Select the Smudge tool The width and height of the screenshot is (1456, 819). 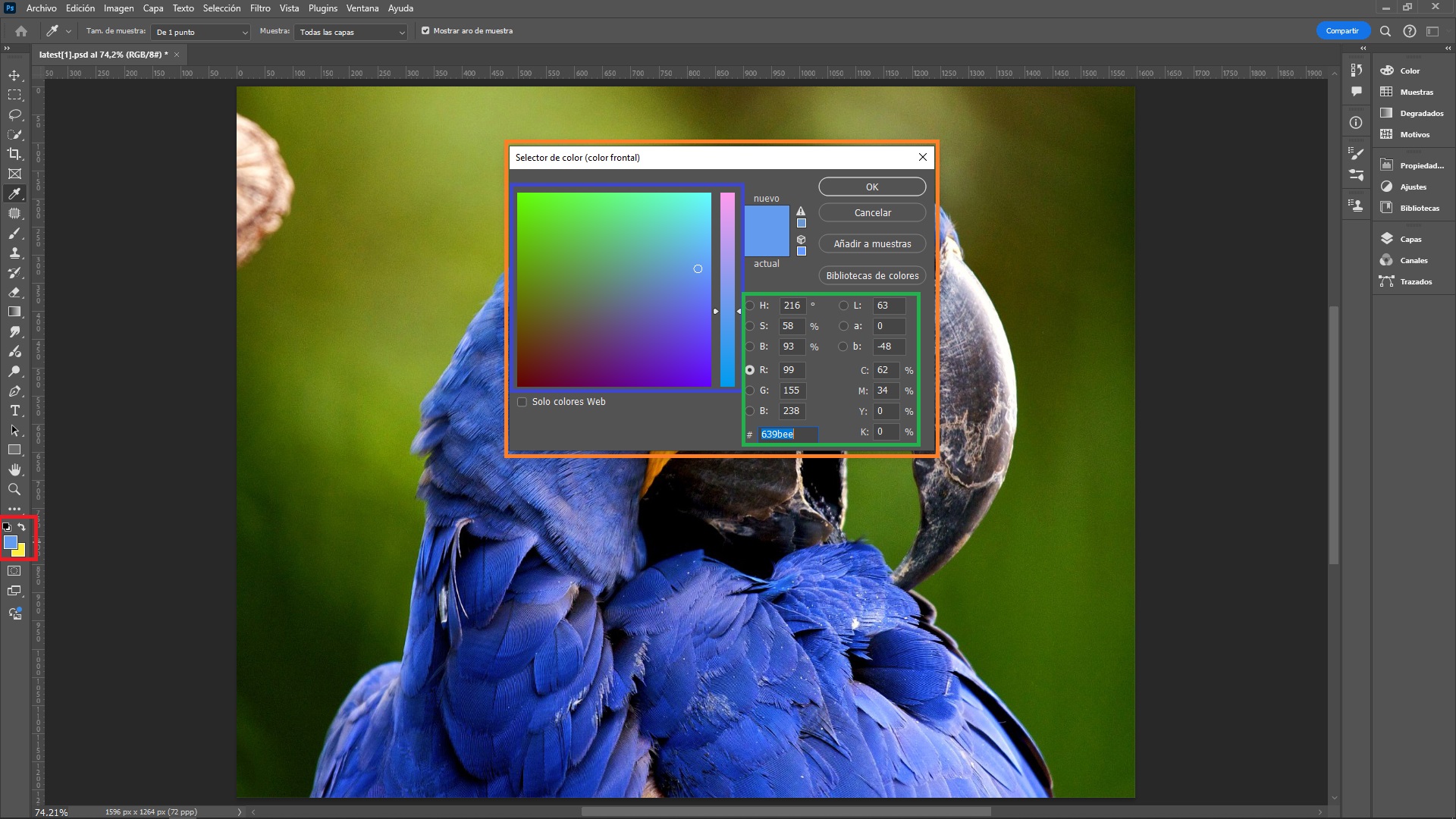coord(14,332)
